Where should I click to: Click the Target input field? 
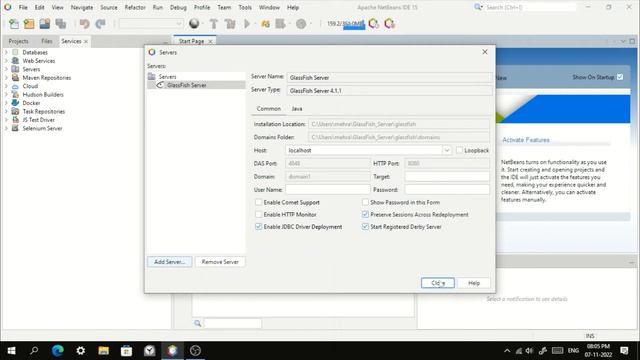447,176
